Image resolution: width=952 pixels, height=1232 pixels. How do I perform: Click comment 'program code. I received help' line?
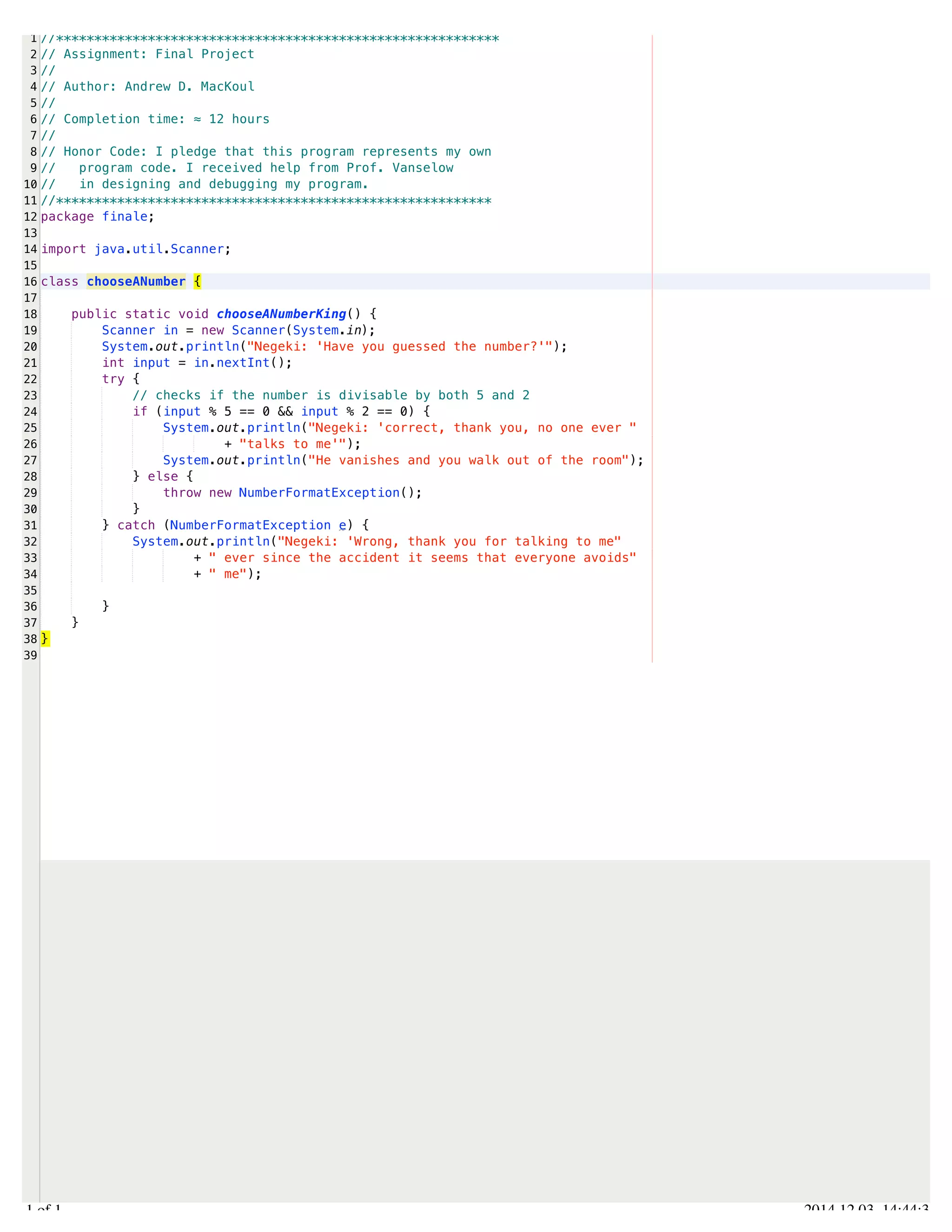(x=247, y=168)
